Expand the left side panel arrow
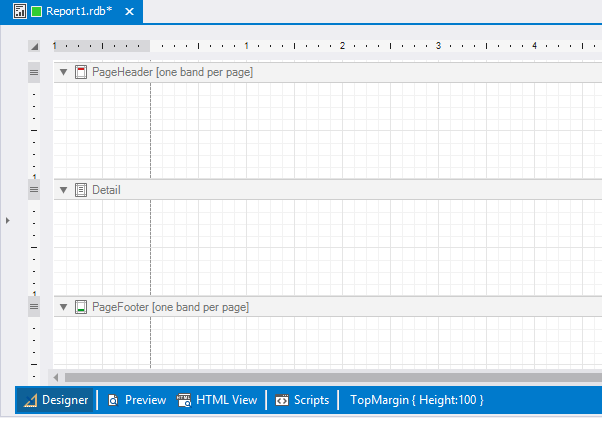The width and height of the screenshot is (604, 421). 8,221
